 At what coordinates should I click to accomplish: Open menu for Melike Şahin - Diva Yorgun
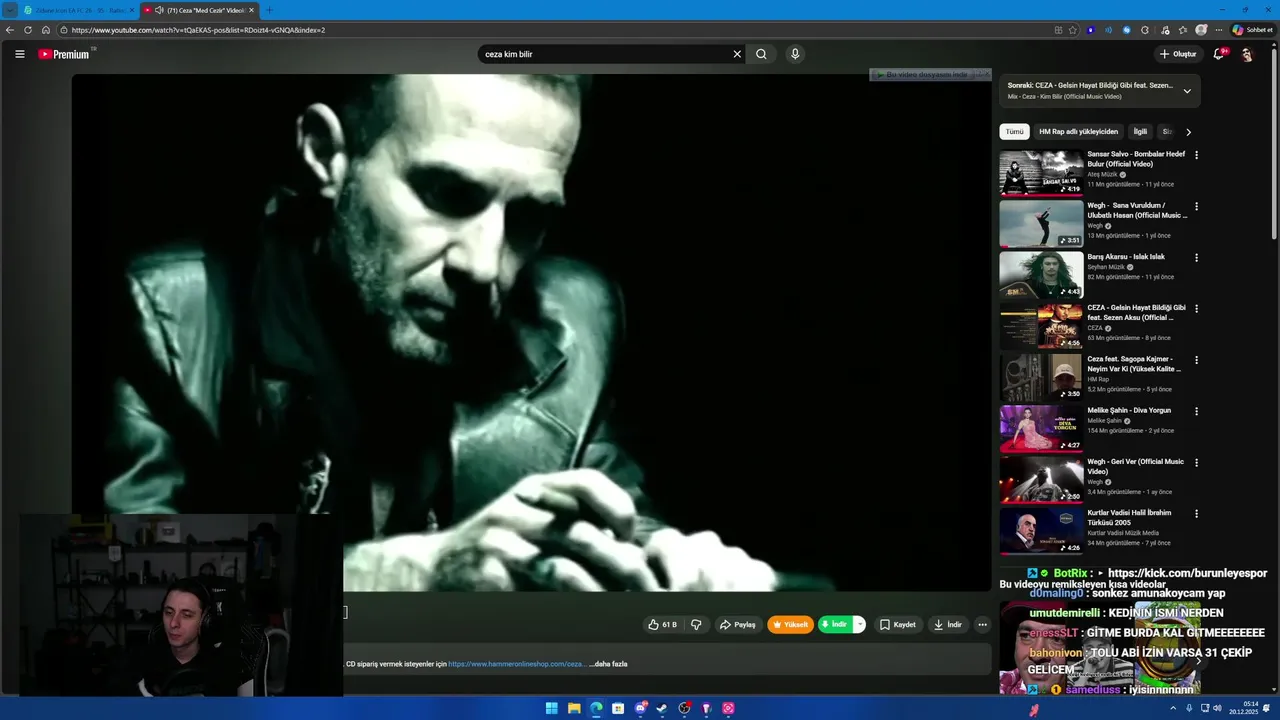(x=1196, y=411)
